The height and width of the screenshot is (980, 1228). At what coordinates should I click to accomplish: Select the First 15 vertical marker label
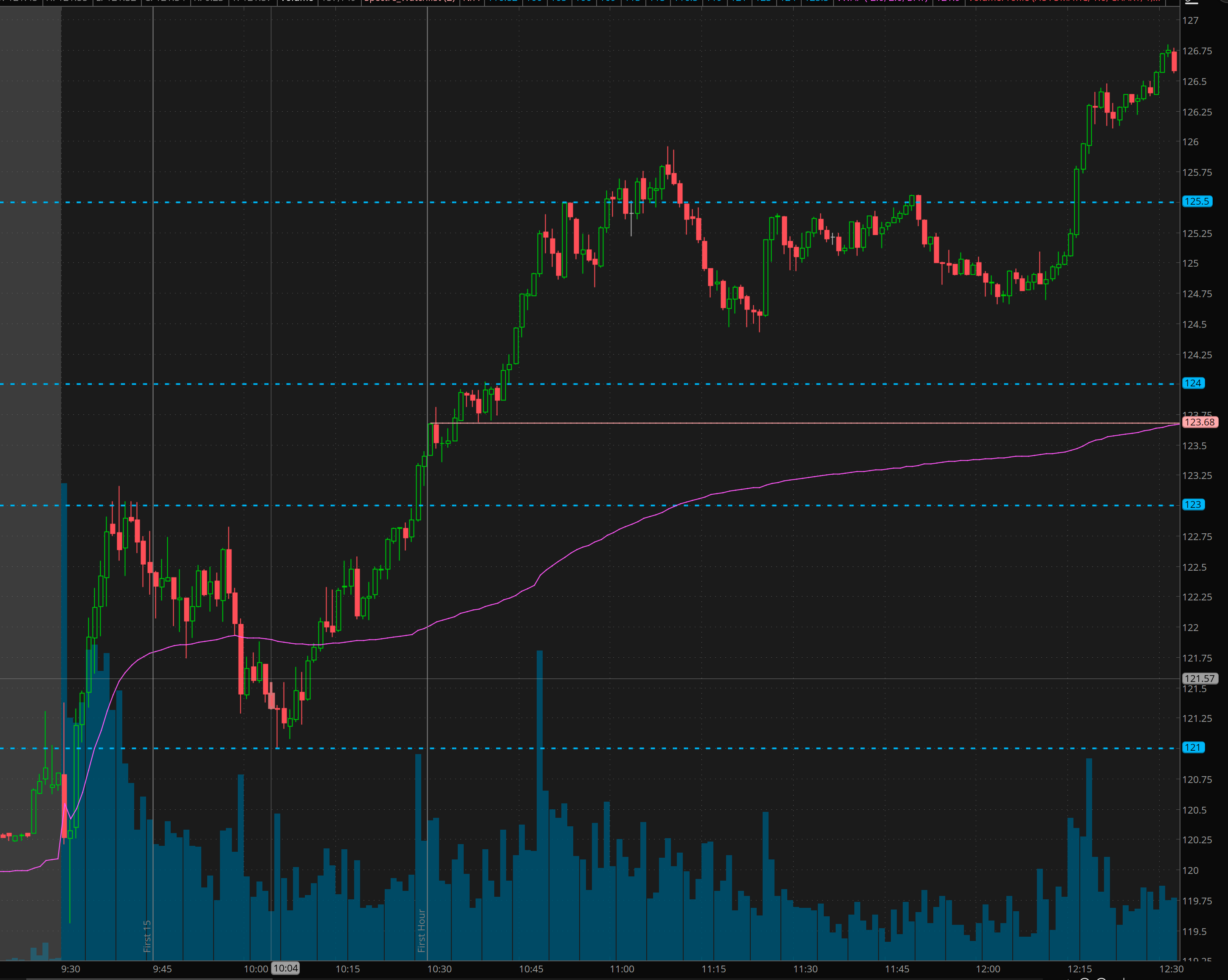click(x=147, y=936)
